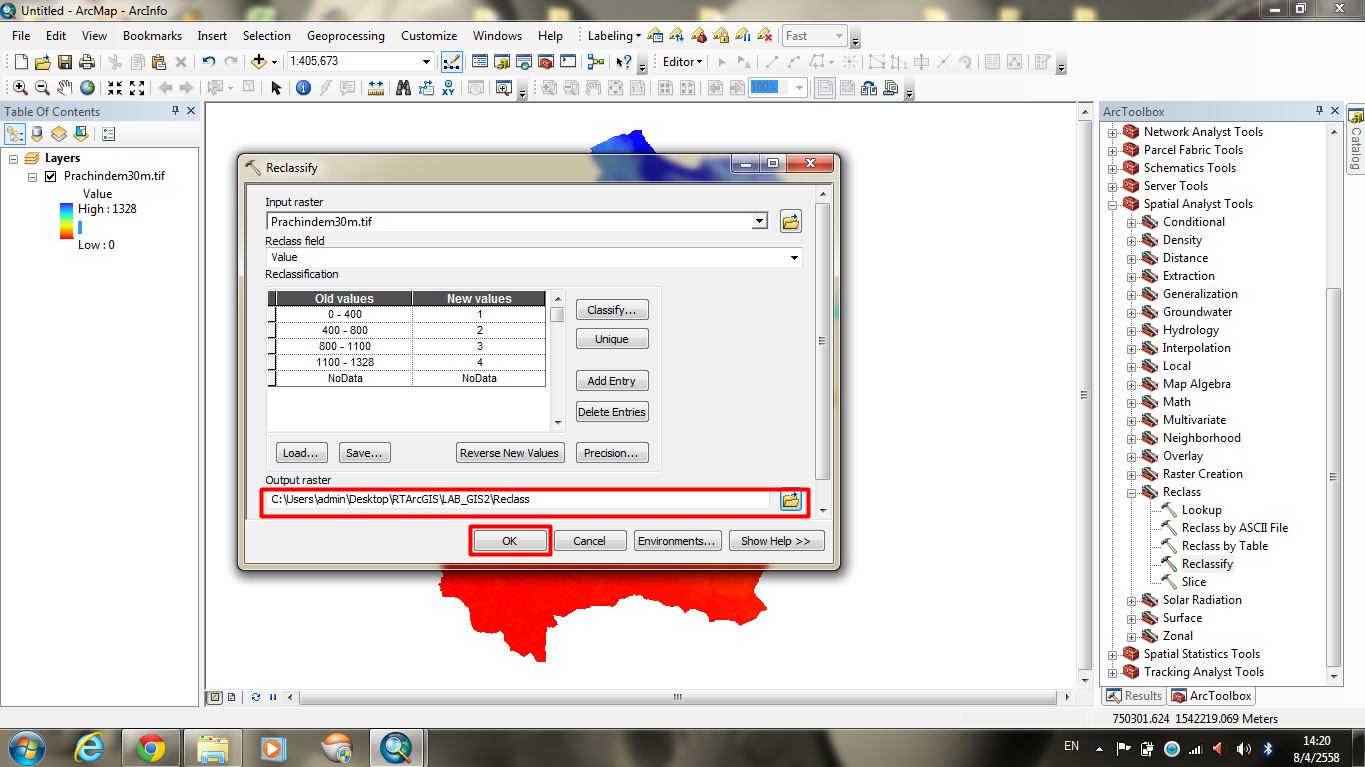Screen dimensions: 1365x767
Task: Click the Go To XY icon
Action: (448, 88)
